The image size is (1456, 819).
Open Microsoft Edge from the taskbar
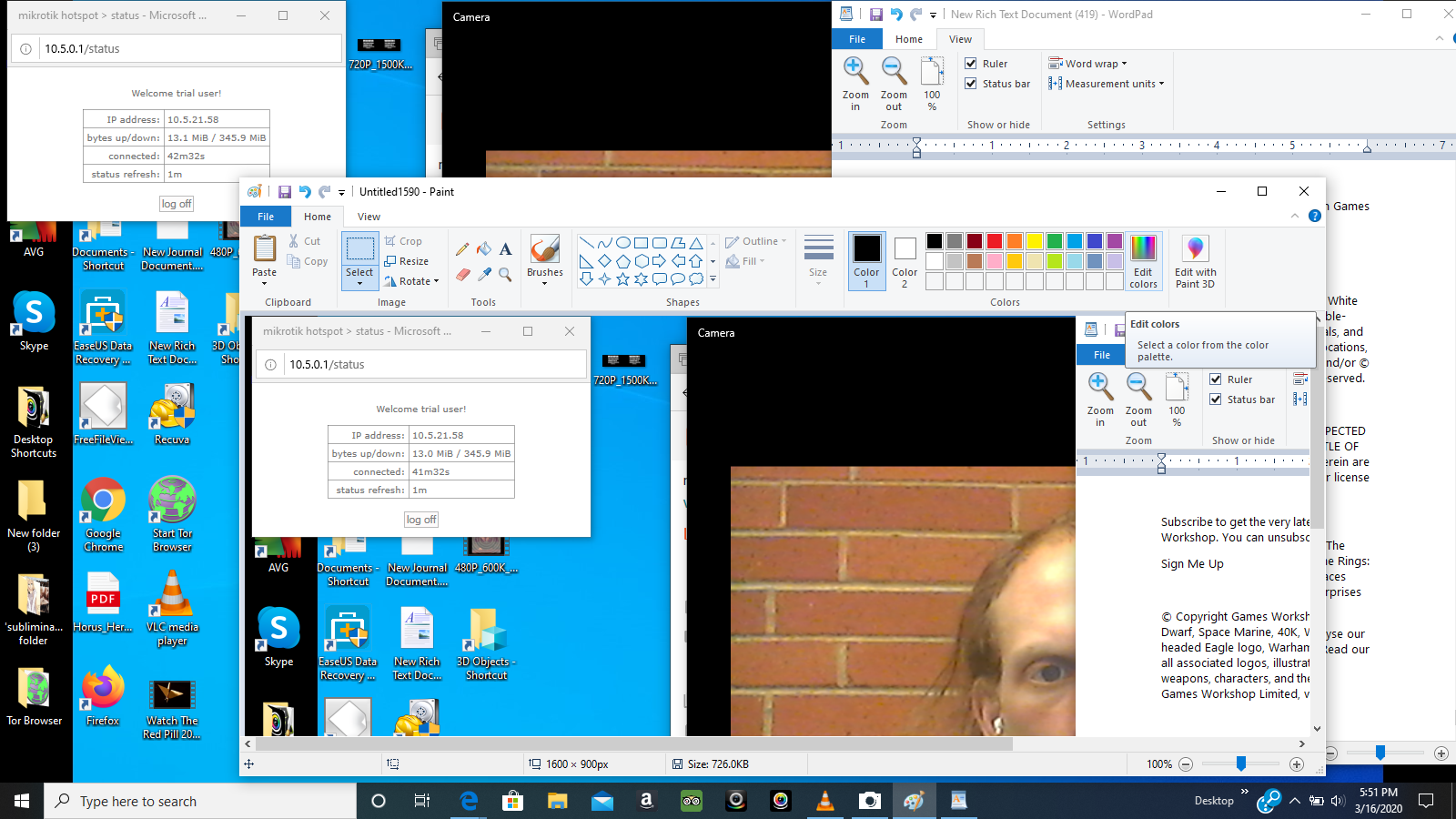point(469,801)
